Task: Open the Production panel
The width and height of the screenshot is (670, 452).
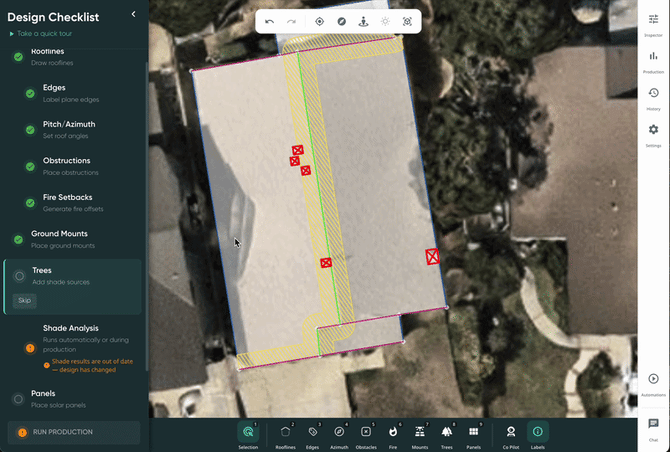Action: (653, 62)
